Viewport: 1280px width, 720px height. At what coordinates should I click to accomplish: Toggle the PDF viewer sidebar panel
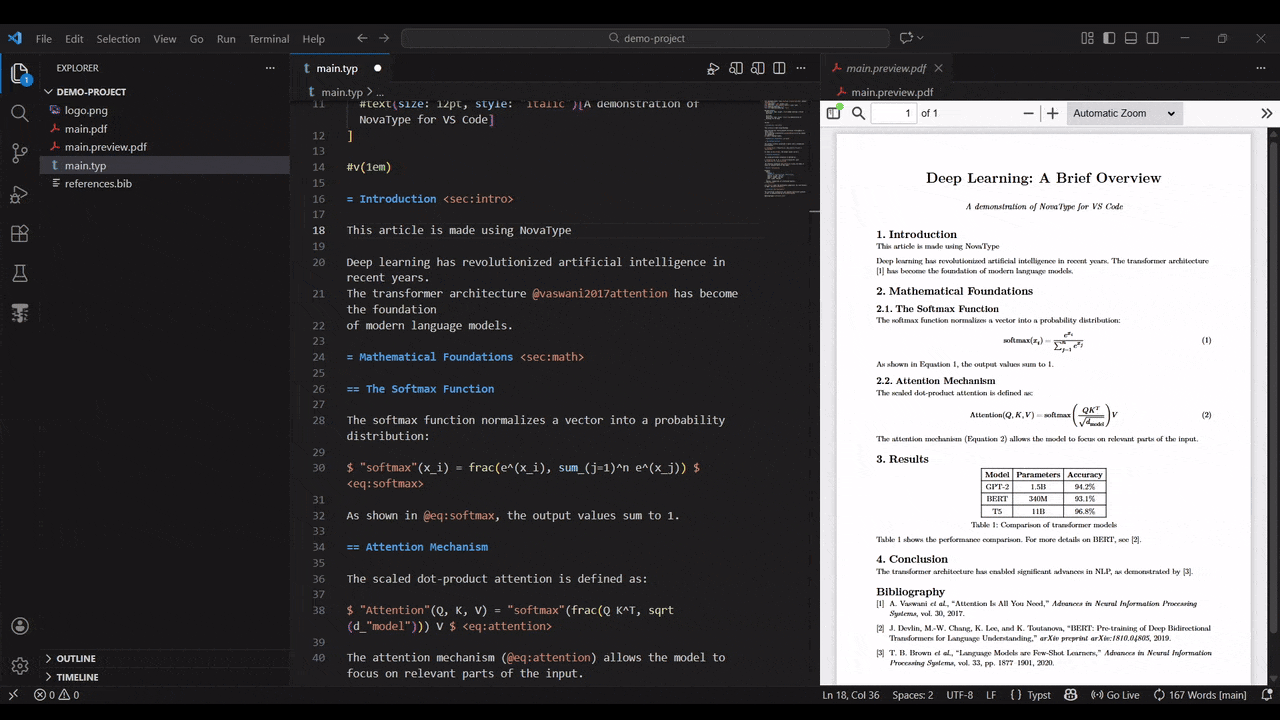tap(833, 113)
